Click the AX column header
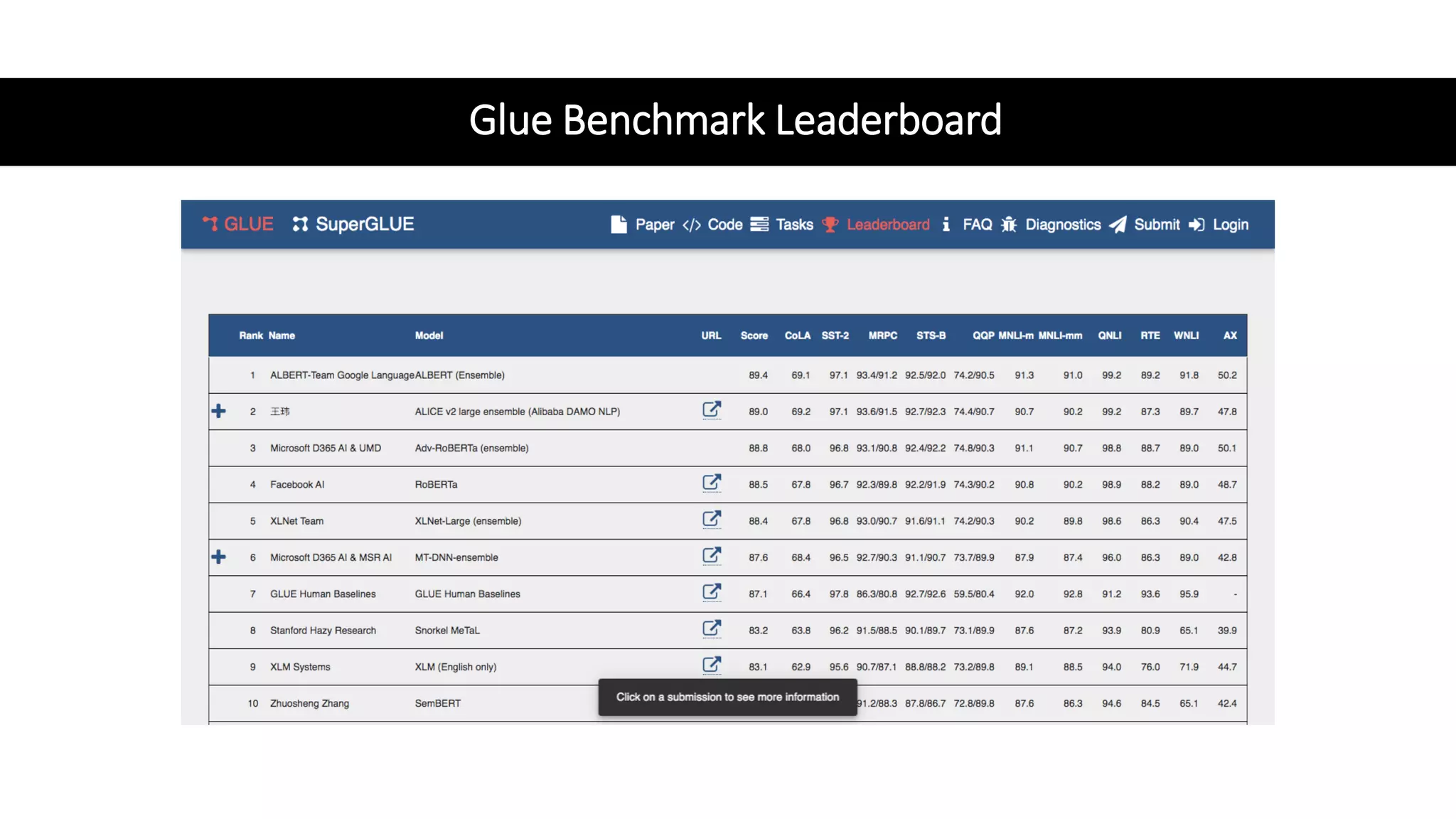 pyautogui.click(x=1230, y=336)
